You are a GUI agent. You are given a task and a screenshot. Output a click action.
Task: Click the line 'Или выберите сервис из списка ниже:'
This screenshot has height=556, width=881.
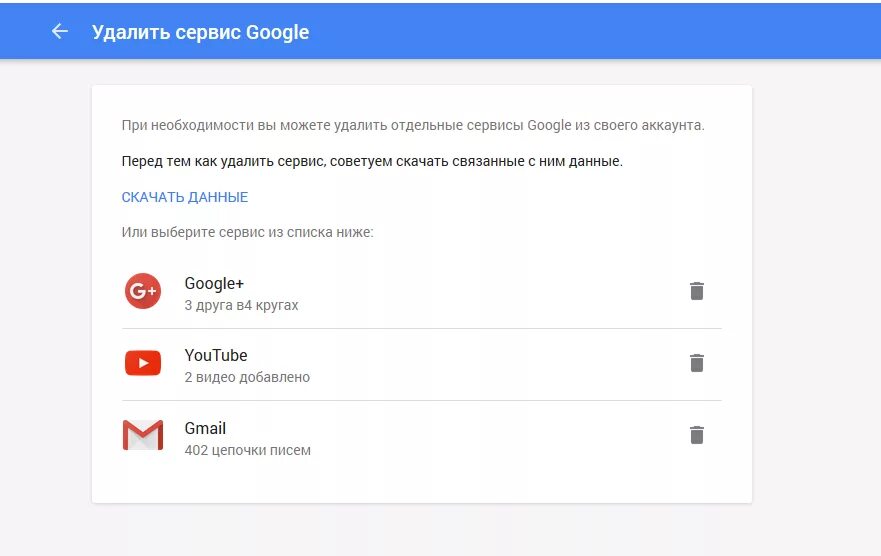[x=248, y=232]
